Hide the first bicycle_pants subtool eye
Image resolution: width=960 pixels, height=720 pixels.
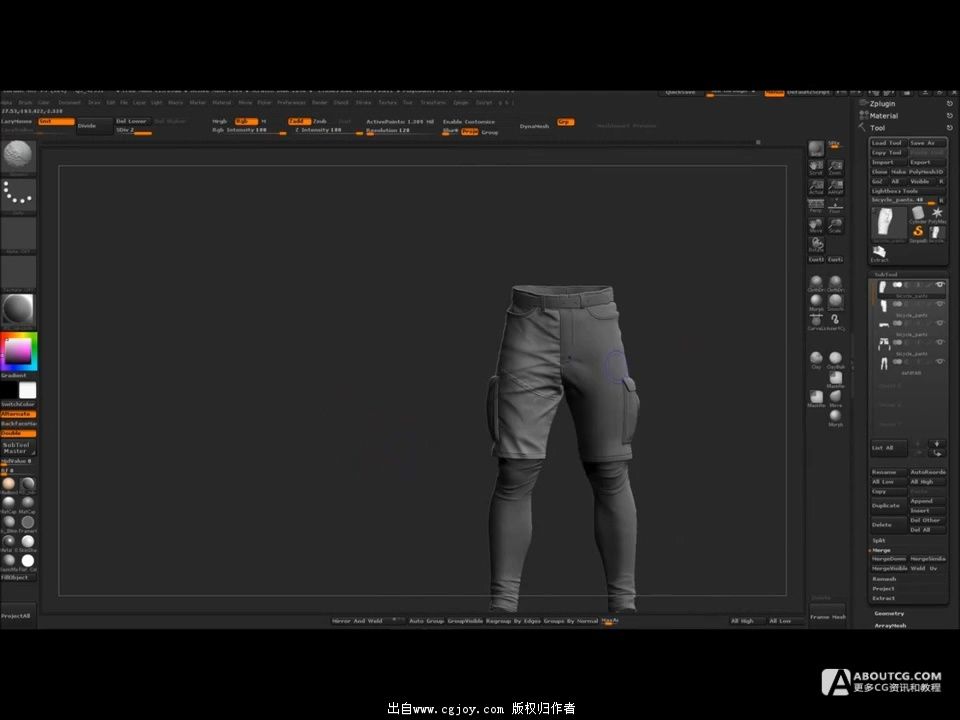point(940,285)
